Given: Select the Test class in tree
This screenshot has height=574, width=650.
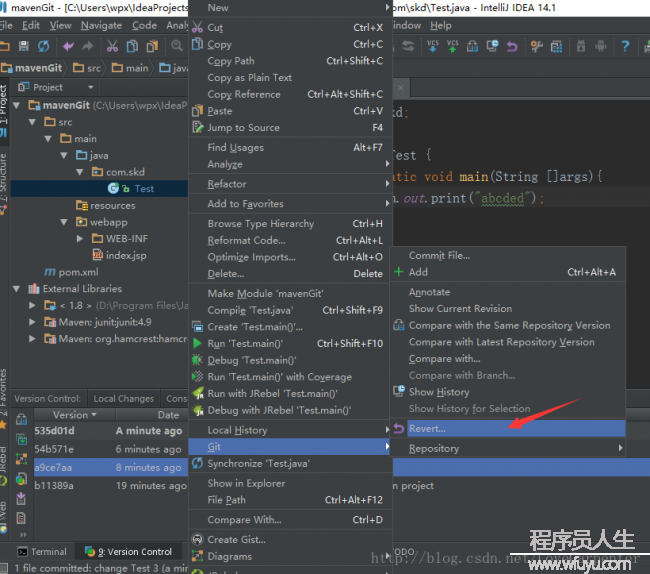Looking at the screenshot, I should coord(144,189).
